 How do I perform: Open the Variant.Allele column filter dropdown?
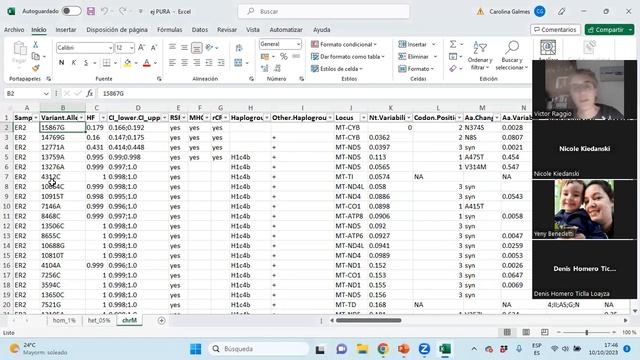coord(81,118)
